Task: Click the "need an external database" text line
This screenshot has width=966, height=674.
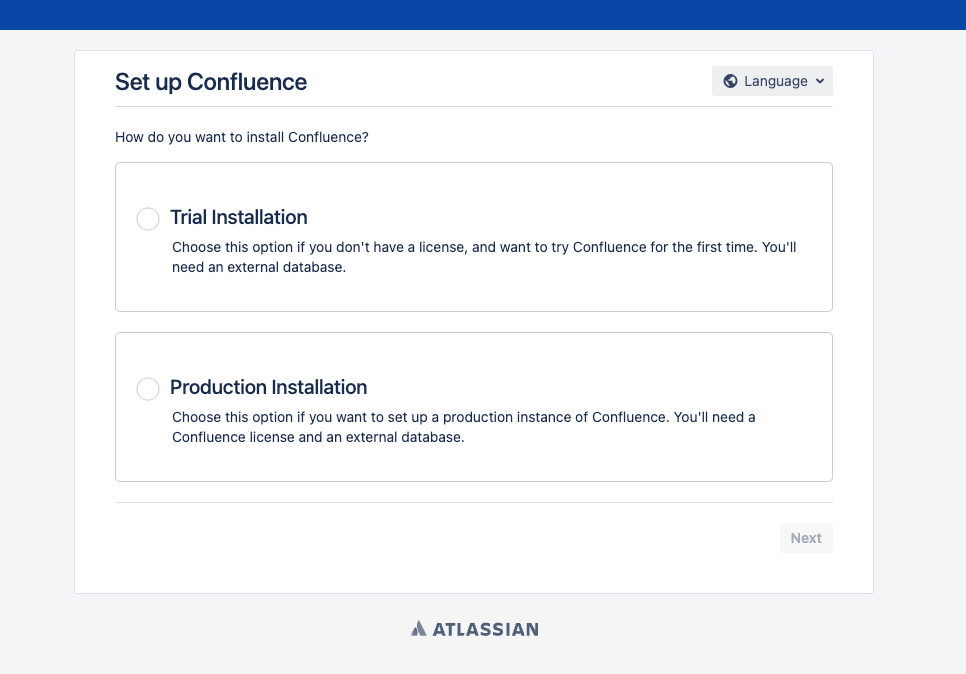Action: click(x=259, y=267)
